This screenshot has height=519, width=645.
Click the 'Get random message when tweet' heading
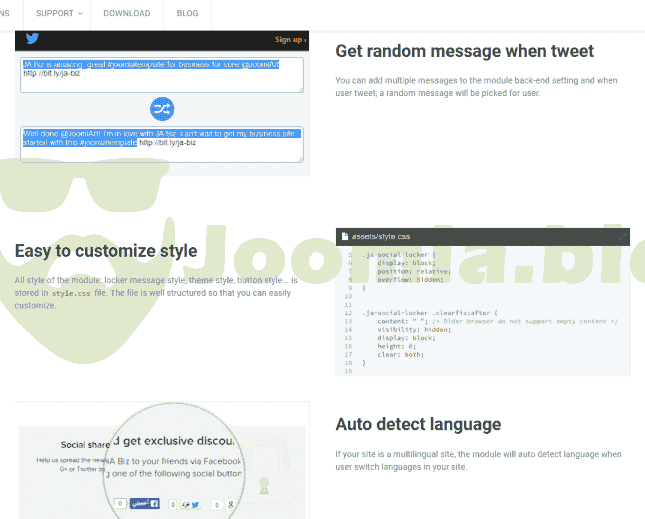(464, 50)
